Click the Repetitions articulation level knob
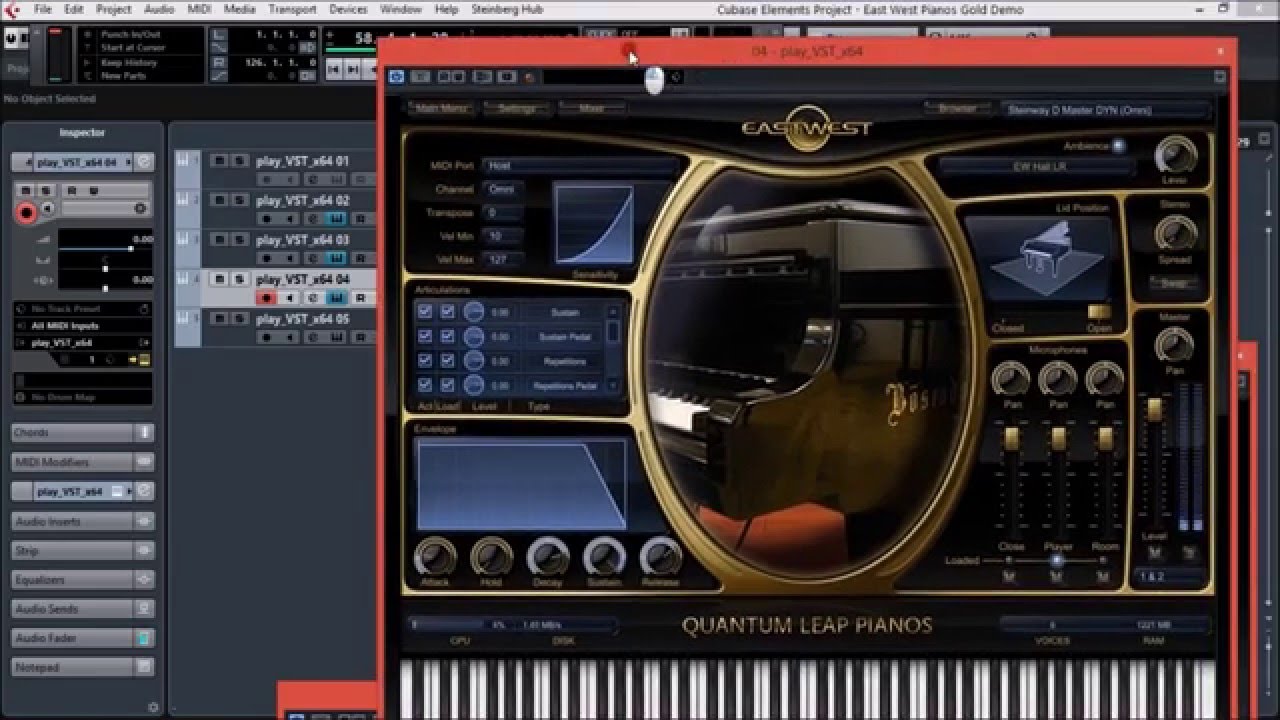The height and width of the screenshot is (720, 1280). coord(474,361)
